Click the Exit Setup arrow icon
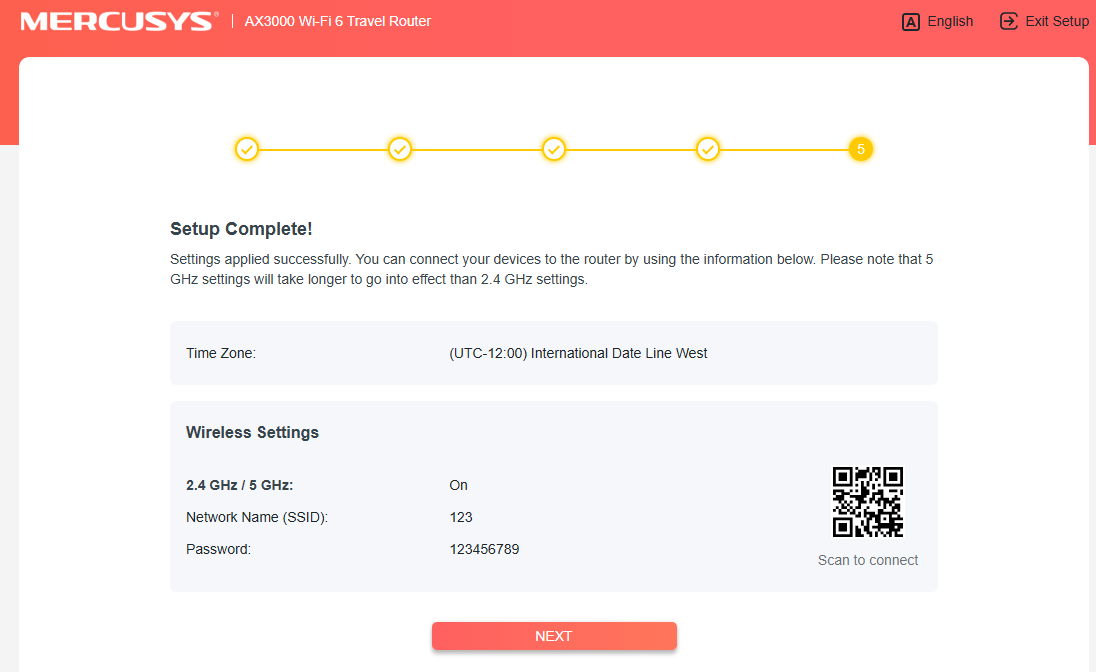This screenshot has width=1096, height=672. click(x=1009, y=21)
